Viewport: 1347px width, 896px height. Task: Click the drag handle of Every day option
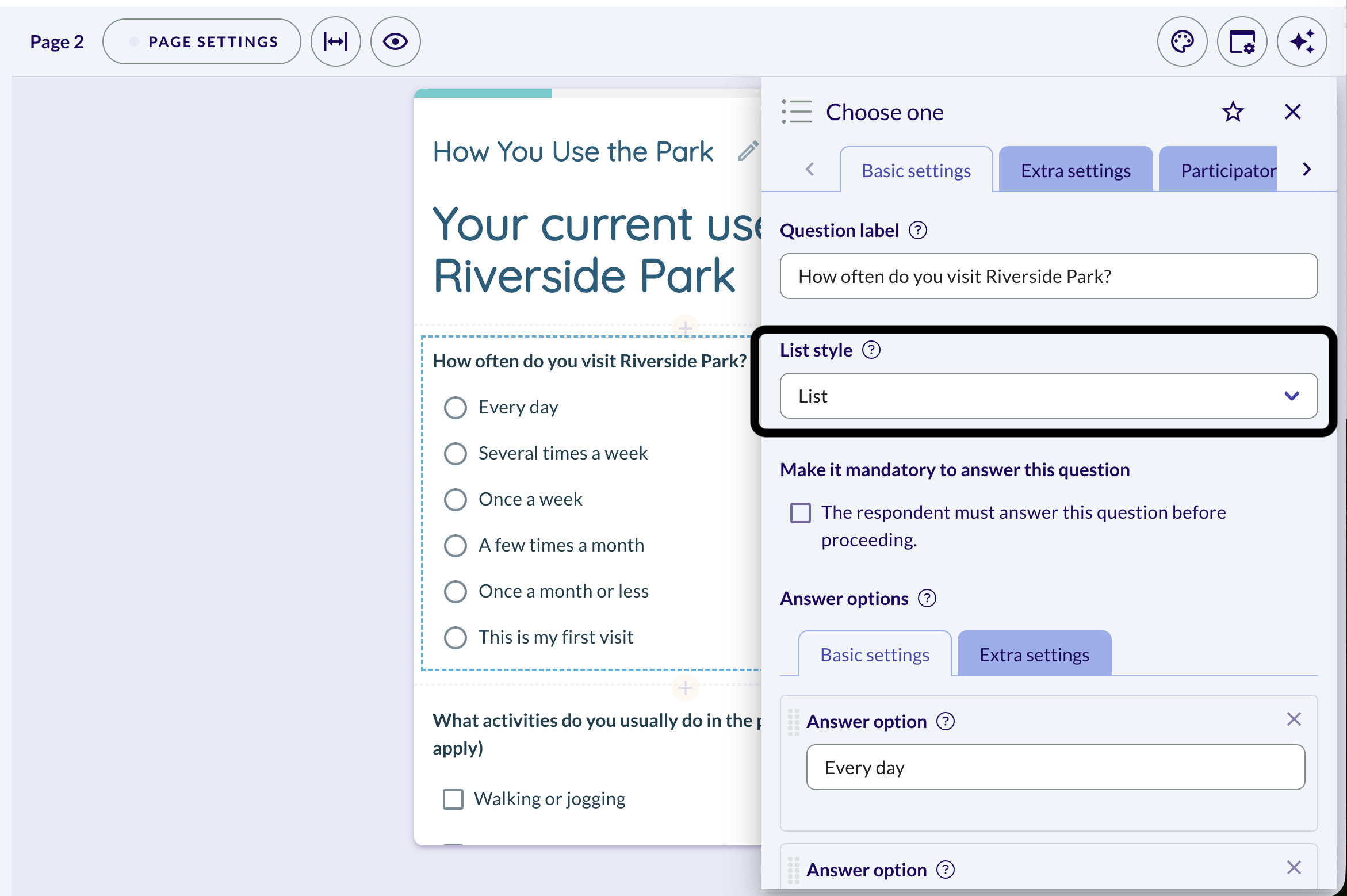click(x=793, y=722)
